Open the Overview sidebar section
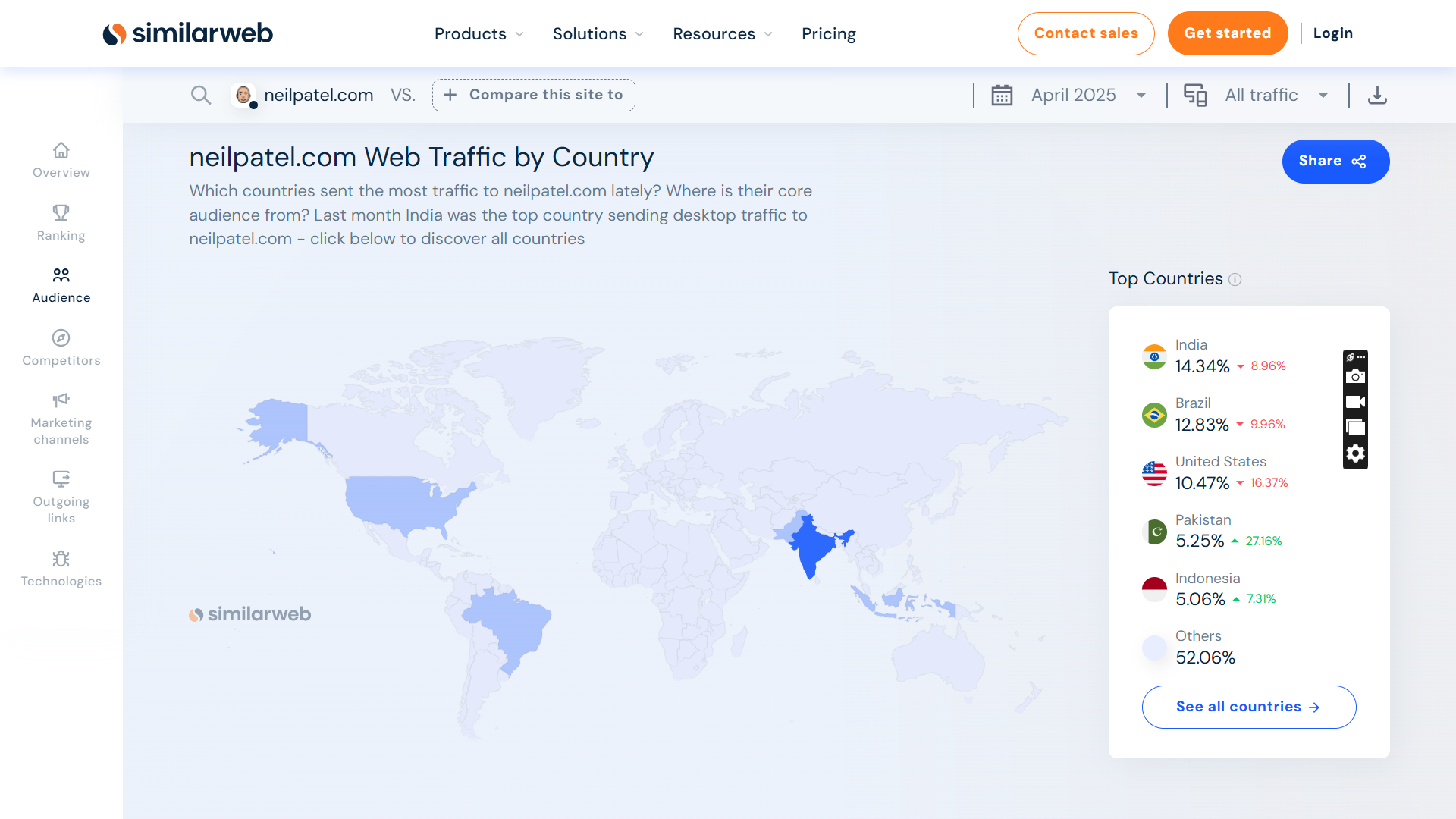The width and height of the screenshot is (1456, 819). coord(61,160)
